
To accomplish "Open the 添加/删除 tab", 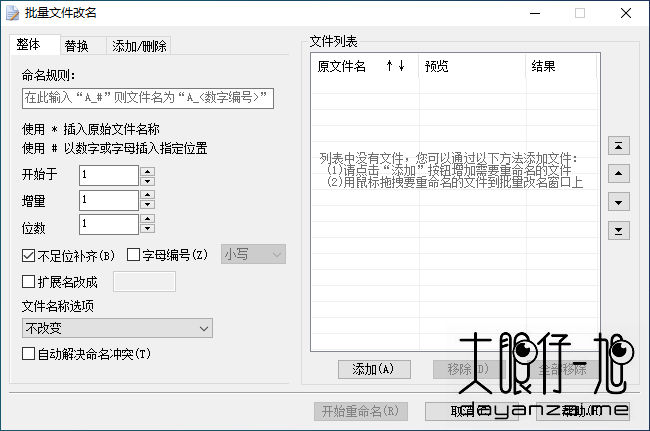I will click(139, 46).
